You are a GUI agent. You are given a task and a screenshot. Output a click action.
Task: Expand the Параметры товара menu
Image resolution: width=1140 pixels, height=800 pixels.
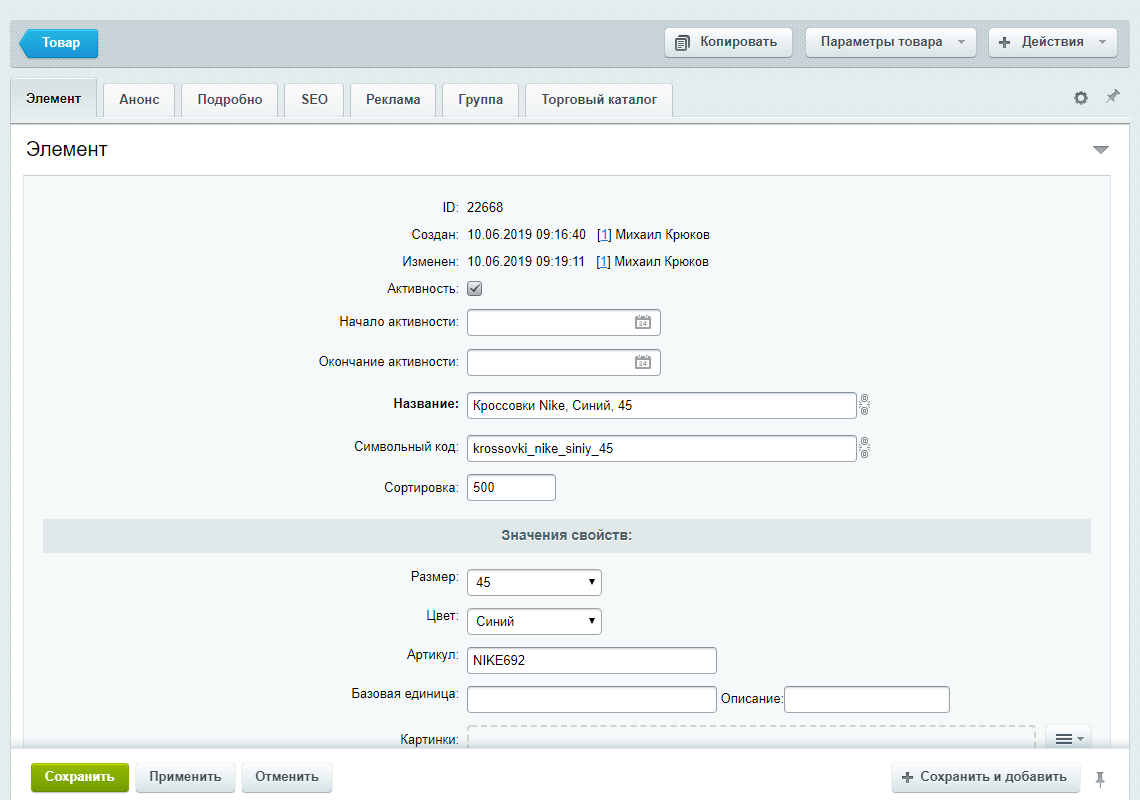[x=890, y=42]
